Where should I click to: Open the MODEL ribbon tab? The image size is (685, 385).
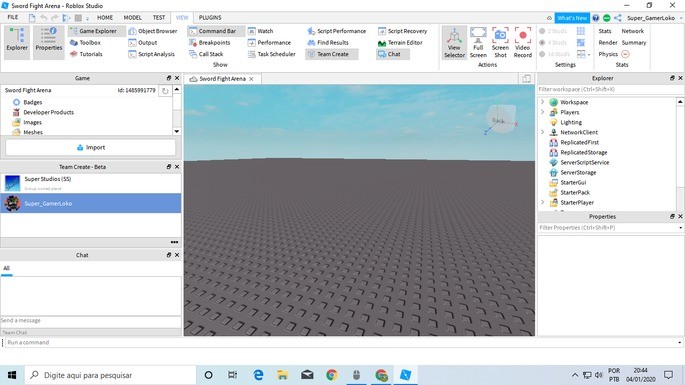click(x=132, y=17)
